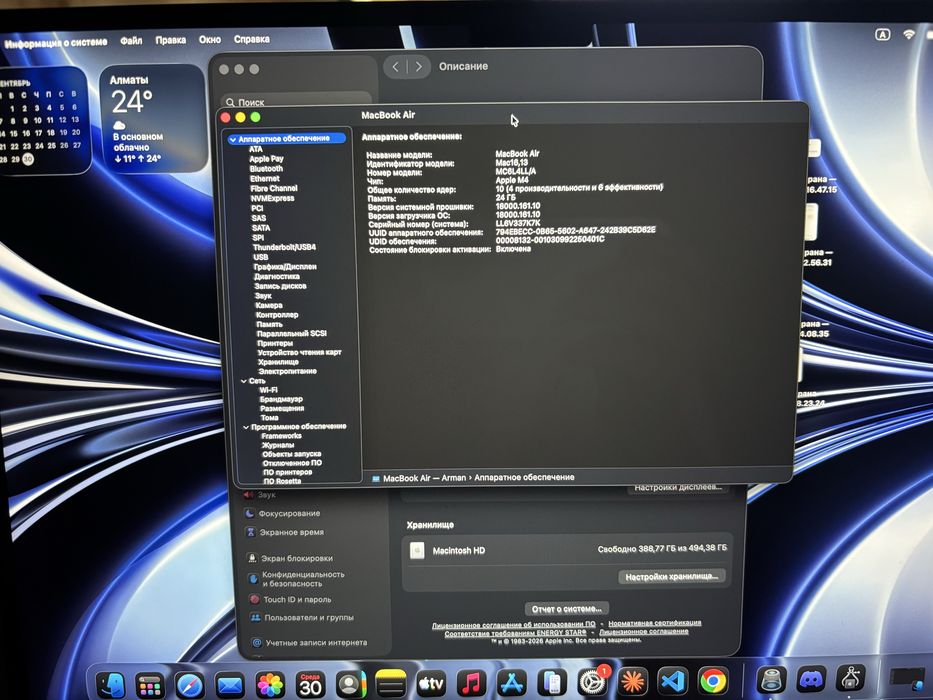933x700 pixels.
Task: Select Thunderbolt/USB4 in the sidebar
Action: [x=284, y=247]
